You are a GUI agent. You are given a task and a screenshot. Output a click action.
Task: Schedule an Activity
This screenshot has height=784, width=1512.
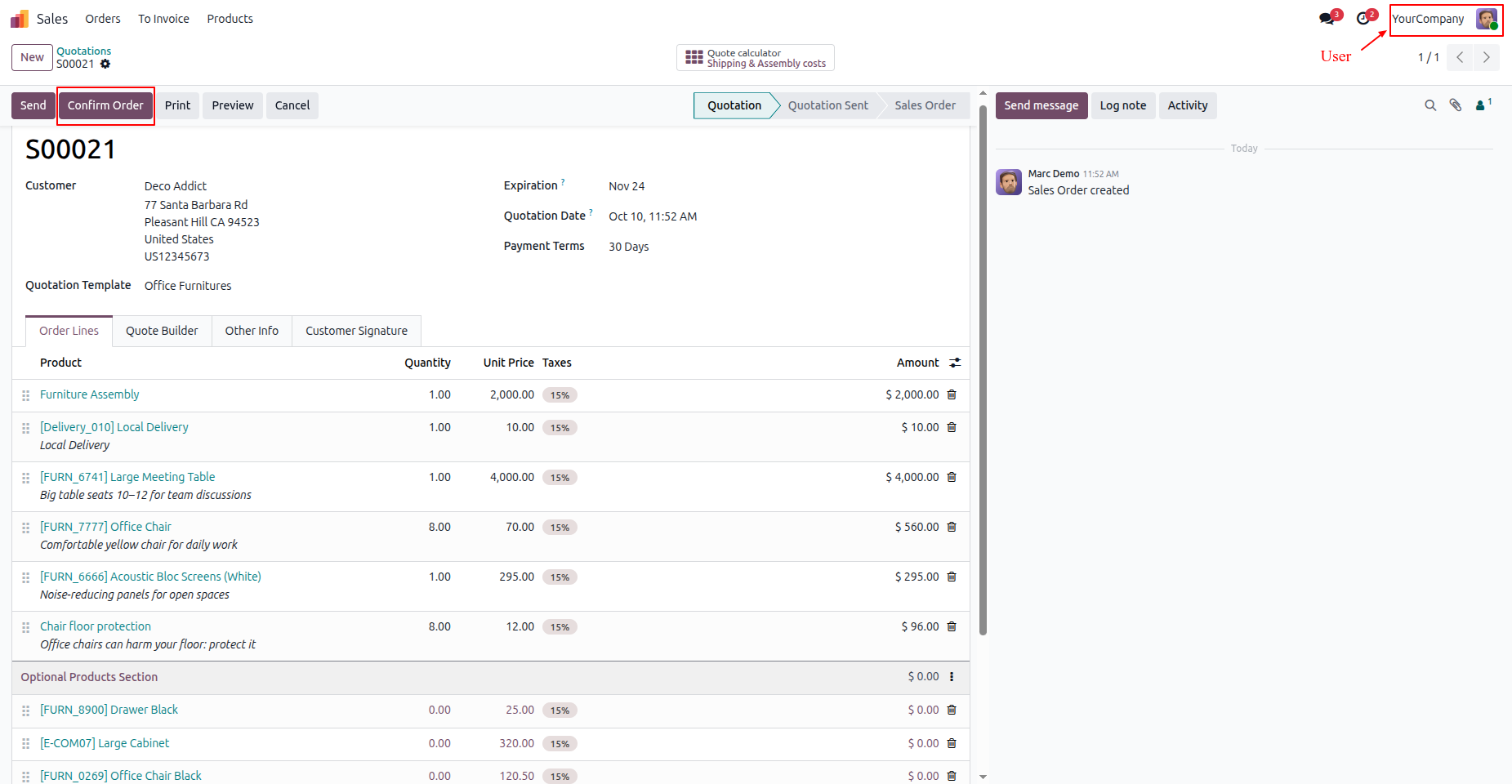click(x=1188, y=105)
